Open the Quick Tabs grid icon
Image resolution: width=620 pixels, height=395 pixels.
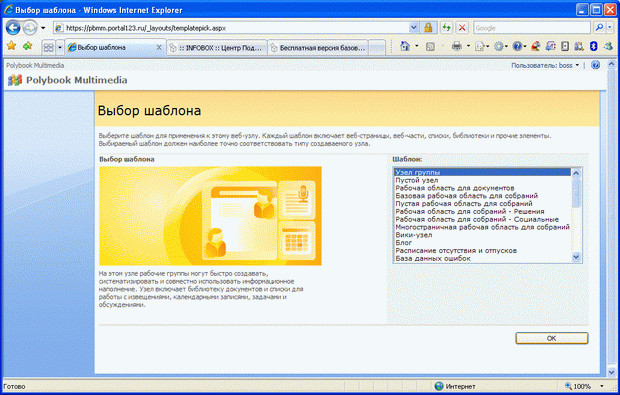[x=48, y=47]
